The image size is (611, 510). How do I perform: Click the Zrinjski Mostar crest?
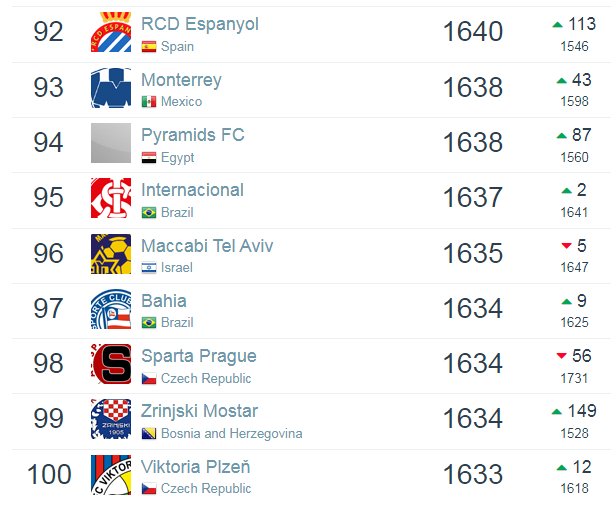(x=110, y=419)
